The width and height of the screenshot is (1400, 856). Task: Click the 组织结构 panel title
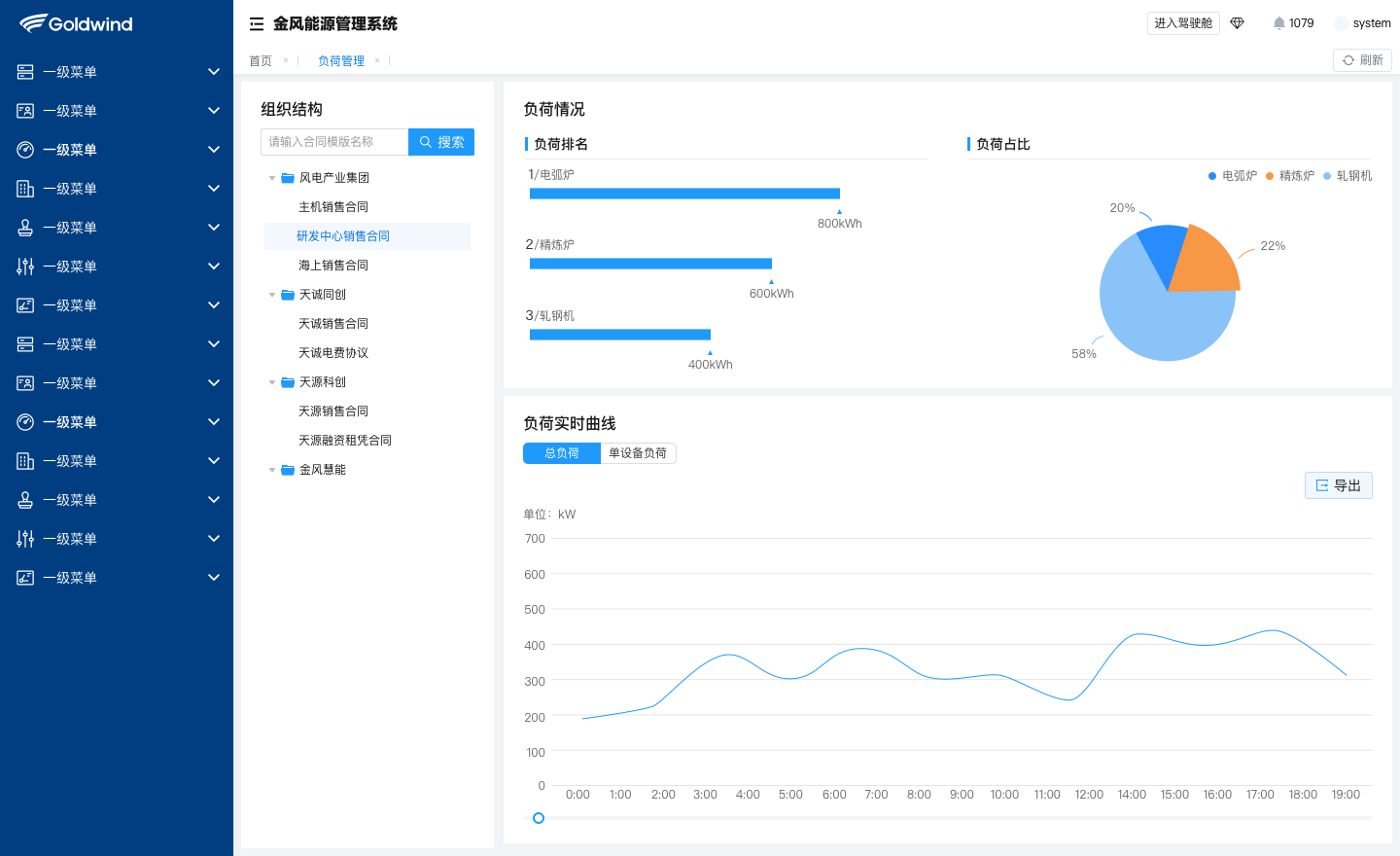(292, 109)
